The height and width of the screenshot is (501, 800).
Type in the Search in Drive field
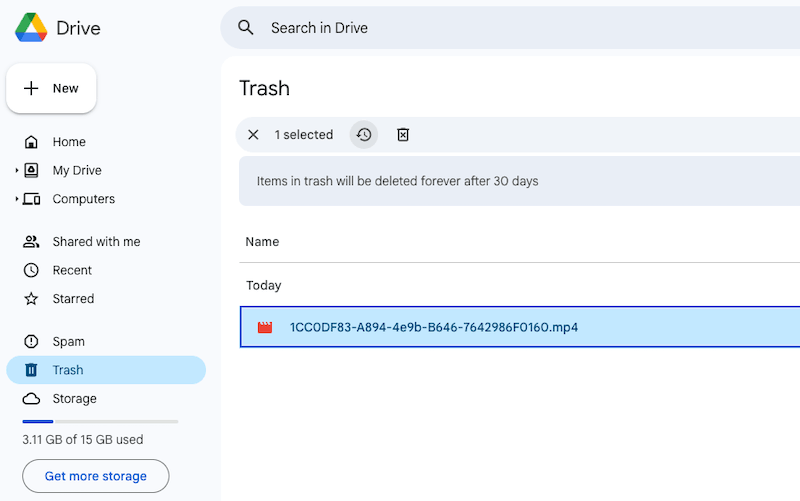500,28
